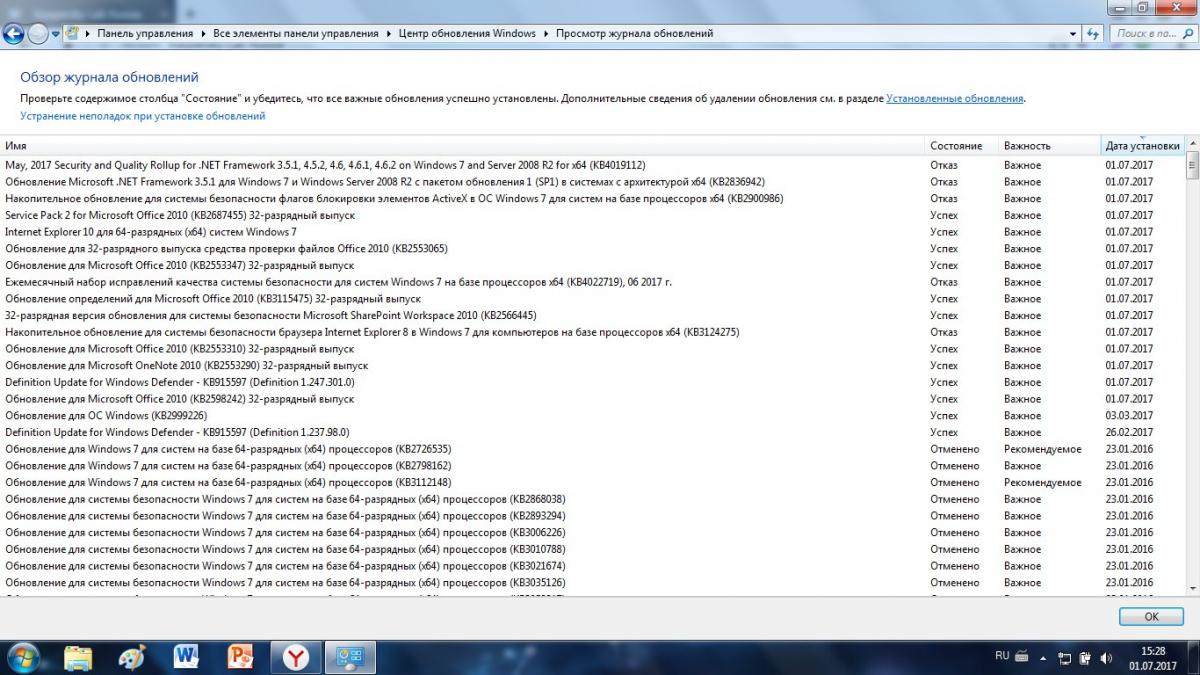The width and height of the screenshot is (1200, 675).
Task: Click the keyboard icon in tray
Action: 1022,656
